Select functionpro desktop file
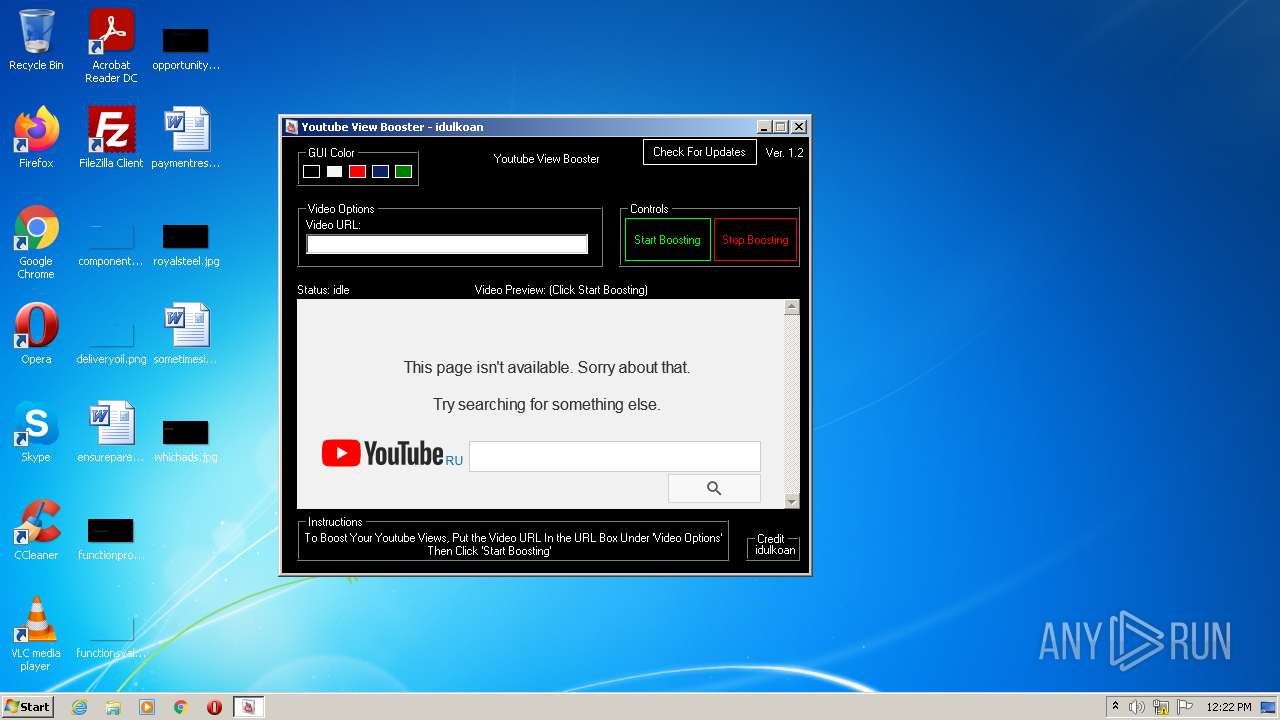Viewport: 1280px width, 720px height. coord(111,539)
